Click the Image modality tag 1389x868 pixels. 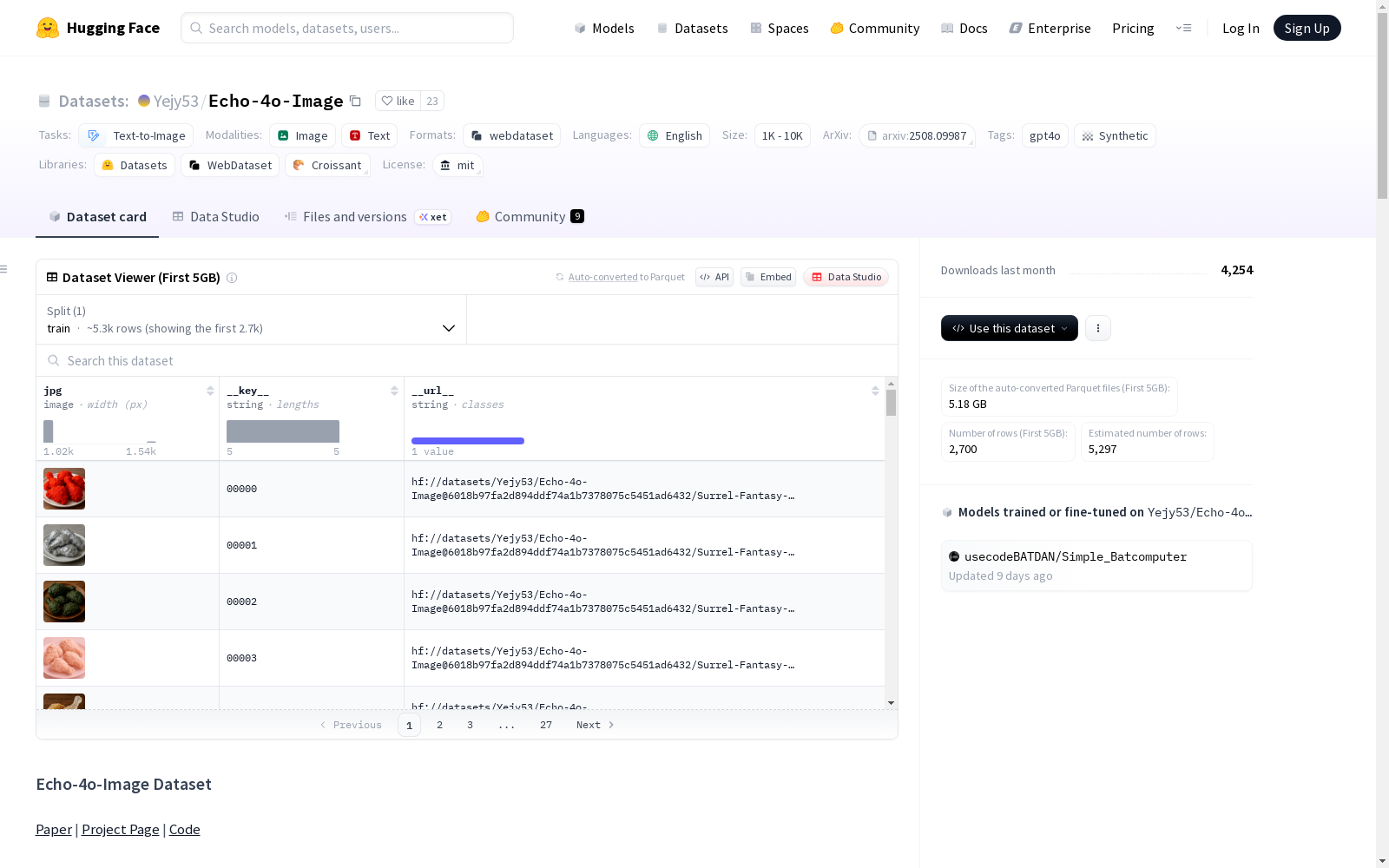click(302, 135)
